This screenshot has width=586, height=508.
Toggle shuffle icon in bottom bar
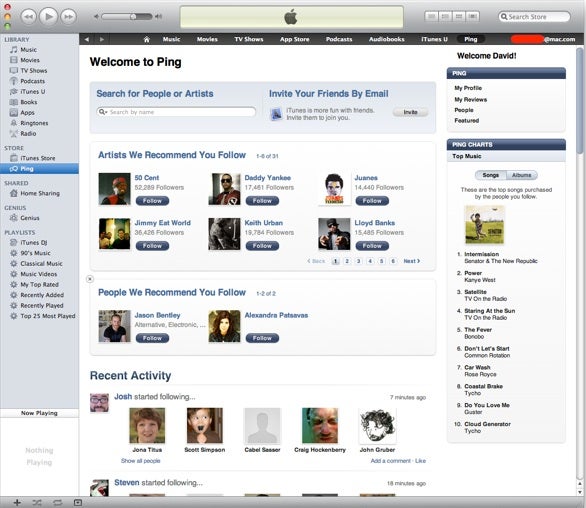coord(37,502)
